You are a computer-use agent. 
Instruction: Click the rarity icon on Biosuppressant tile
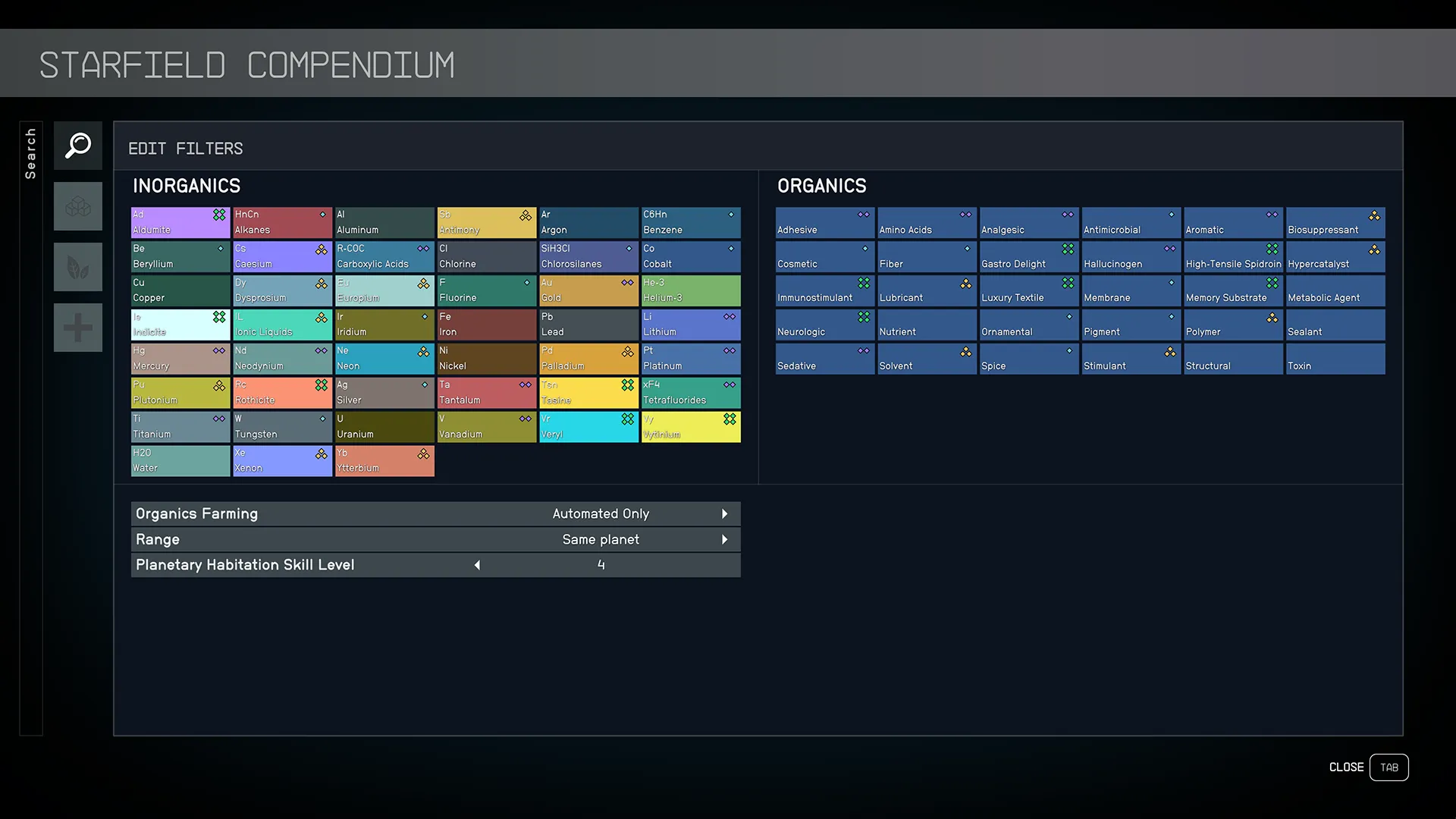[1374, 215]
